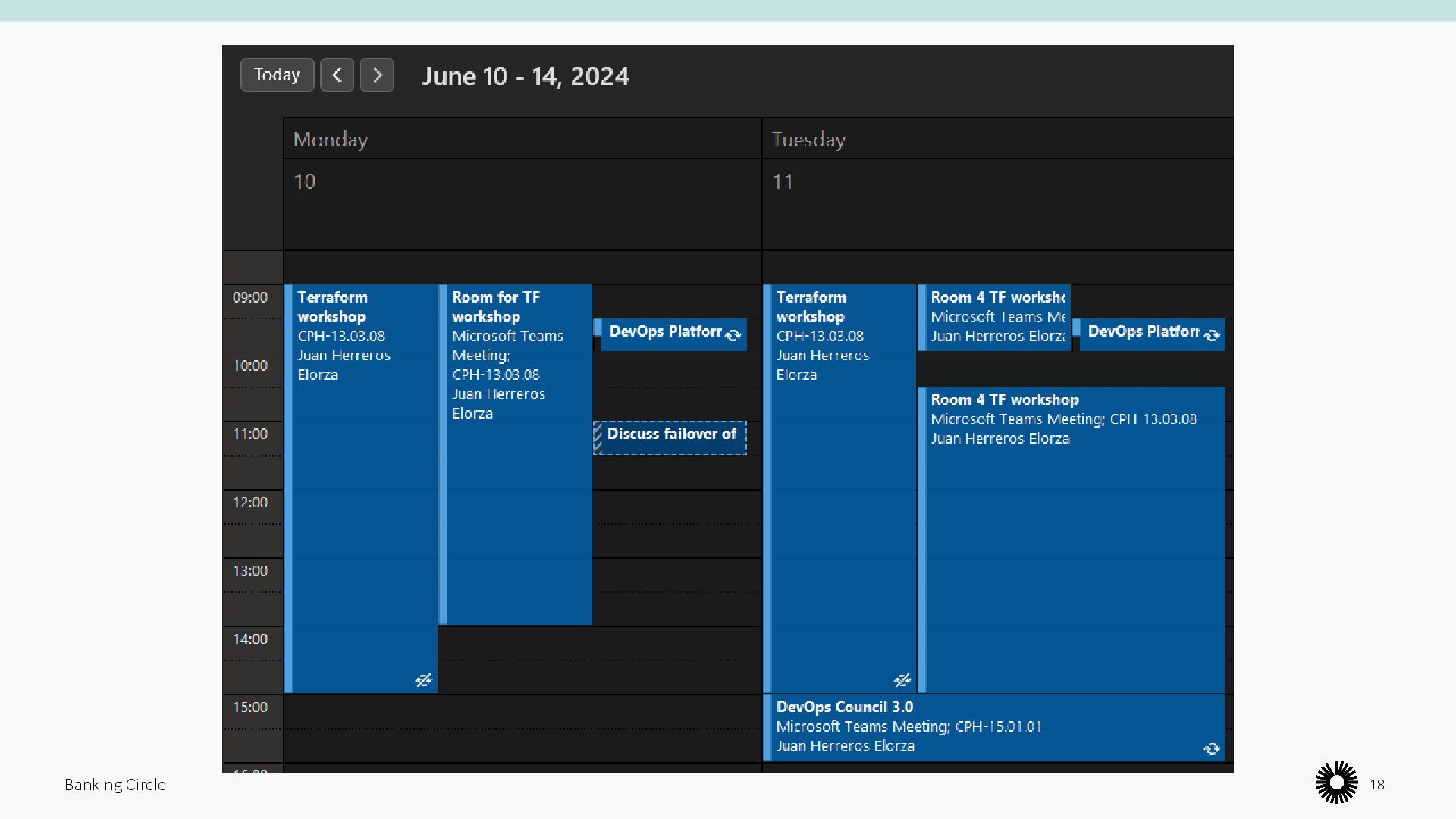Select the Monday day header
This screenshot has width=1456, height=819.
click(x=331, y=140)
